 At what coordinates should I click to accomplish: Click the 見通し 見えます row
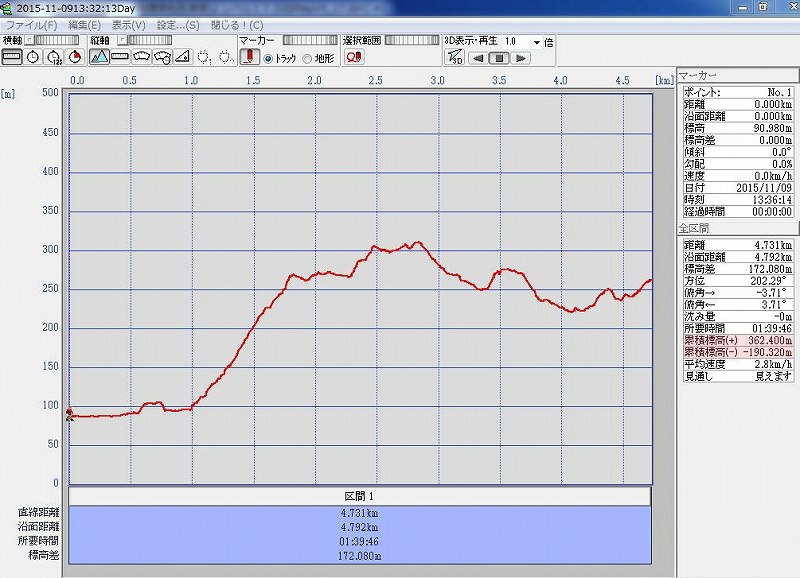[738, 376]
